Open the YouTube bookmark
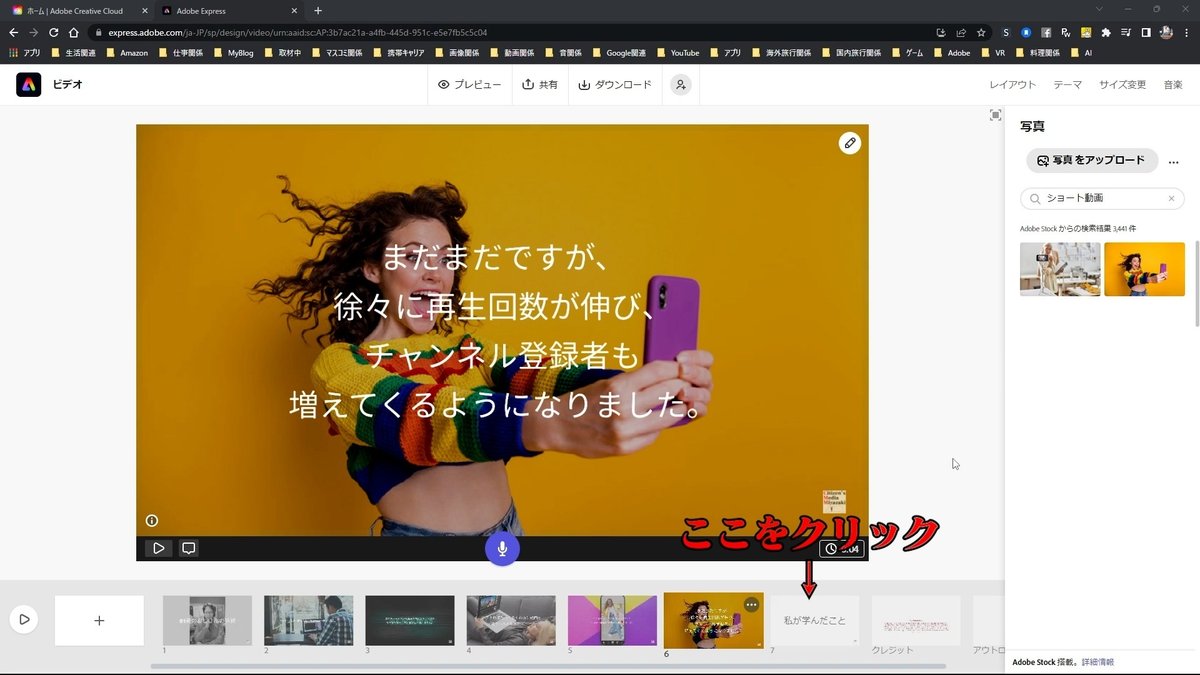The image size is (1200, 675). click(x=676, y=52)
